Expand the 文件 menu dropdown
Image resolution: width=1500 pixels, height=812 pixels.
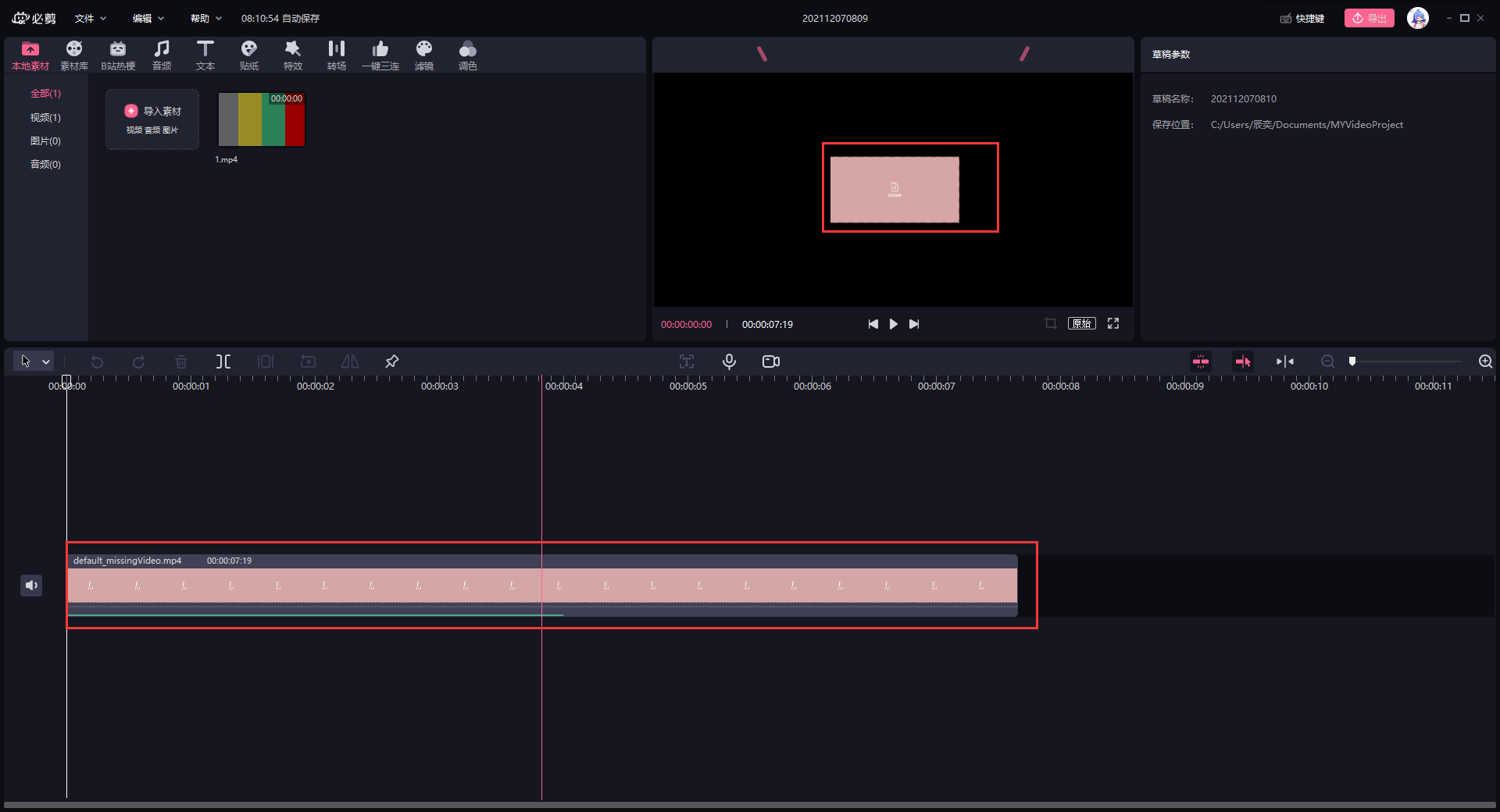tap(91, 18)
